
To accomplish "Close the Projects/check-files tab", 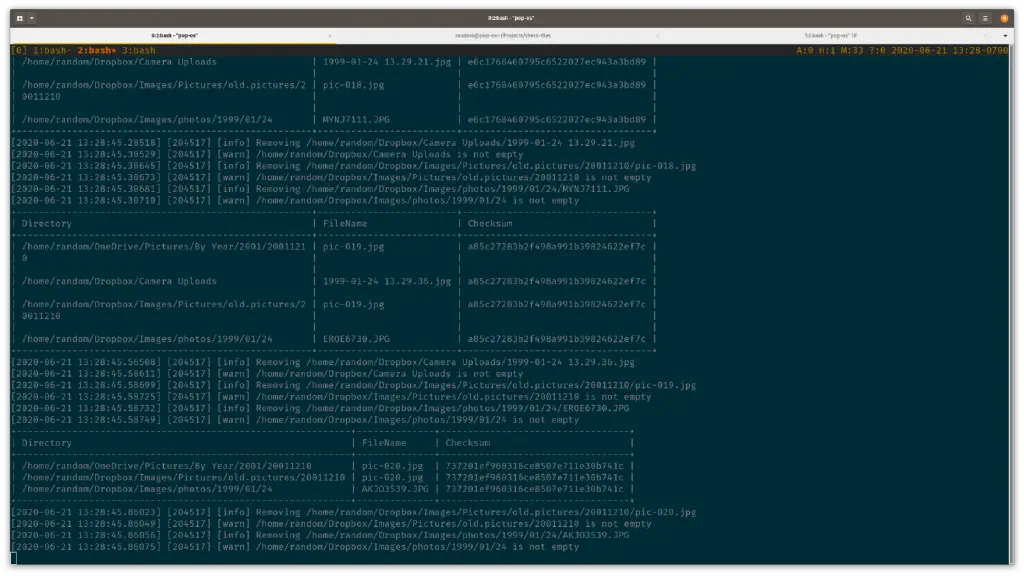I will click(657, 36).
